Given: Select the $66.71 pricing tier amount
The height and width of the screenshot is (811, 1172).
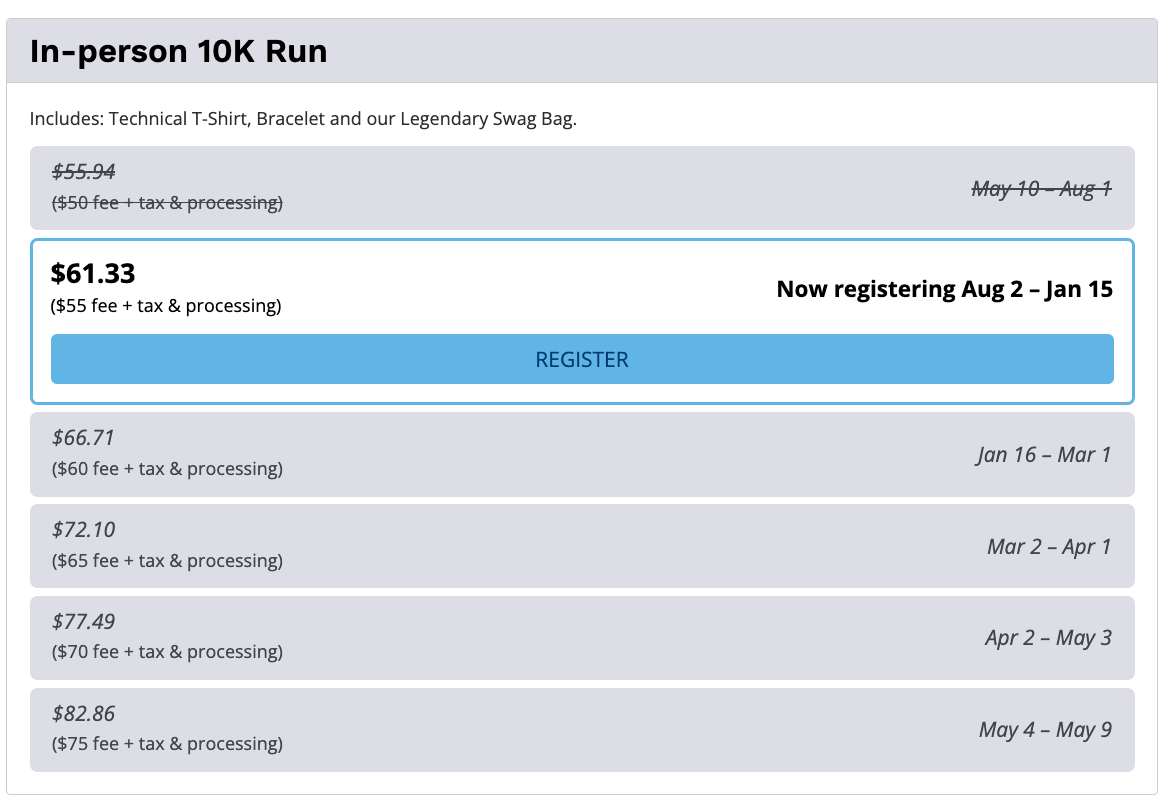Looking at the screenshot, I should coord(84,438).
